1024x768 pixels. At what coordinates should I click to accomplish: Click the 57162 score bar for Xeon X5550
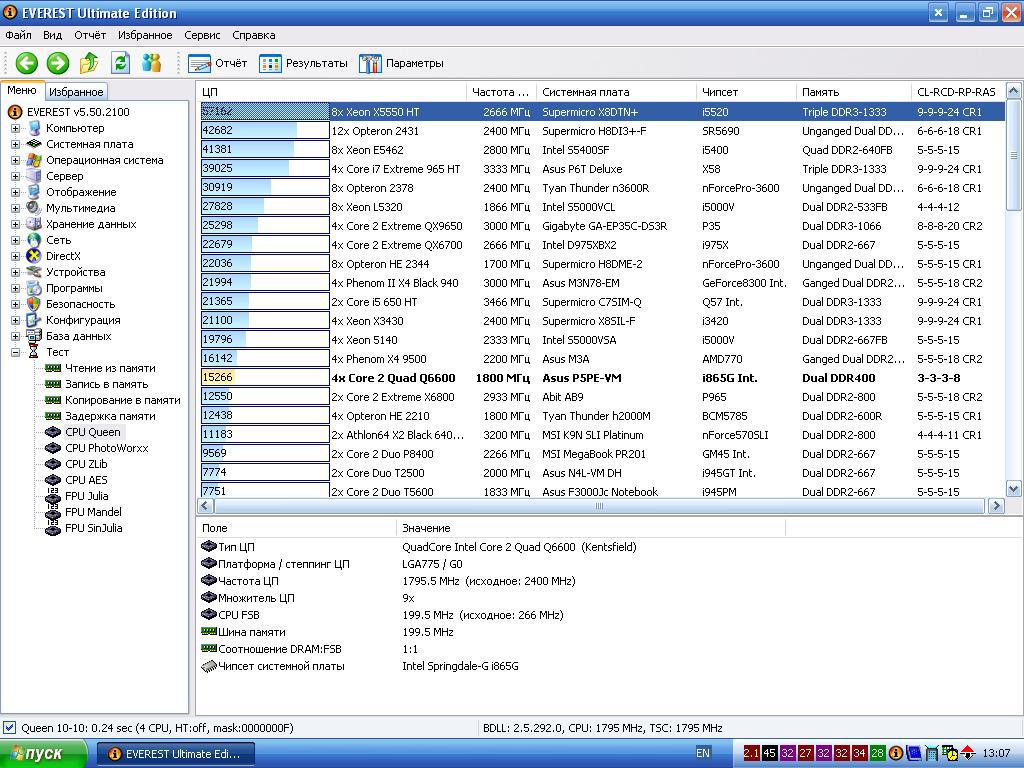[264, 112]
